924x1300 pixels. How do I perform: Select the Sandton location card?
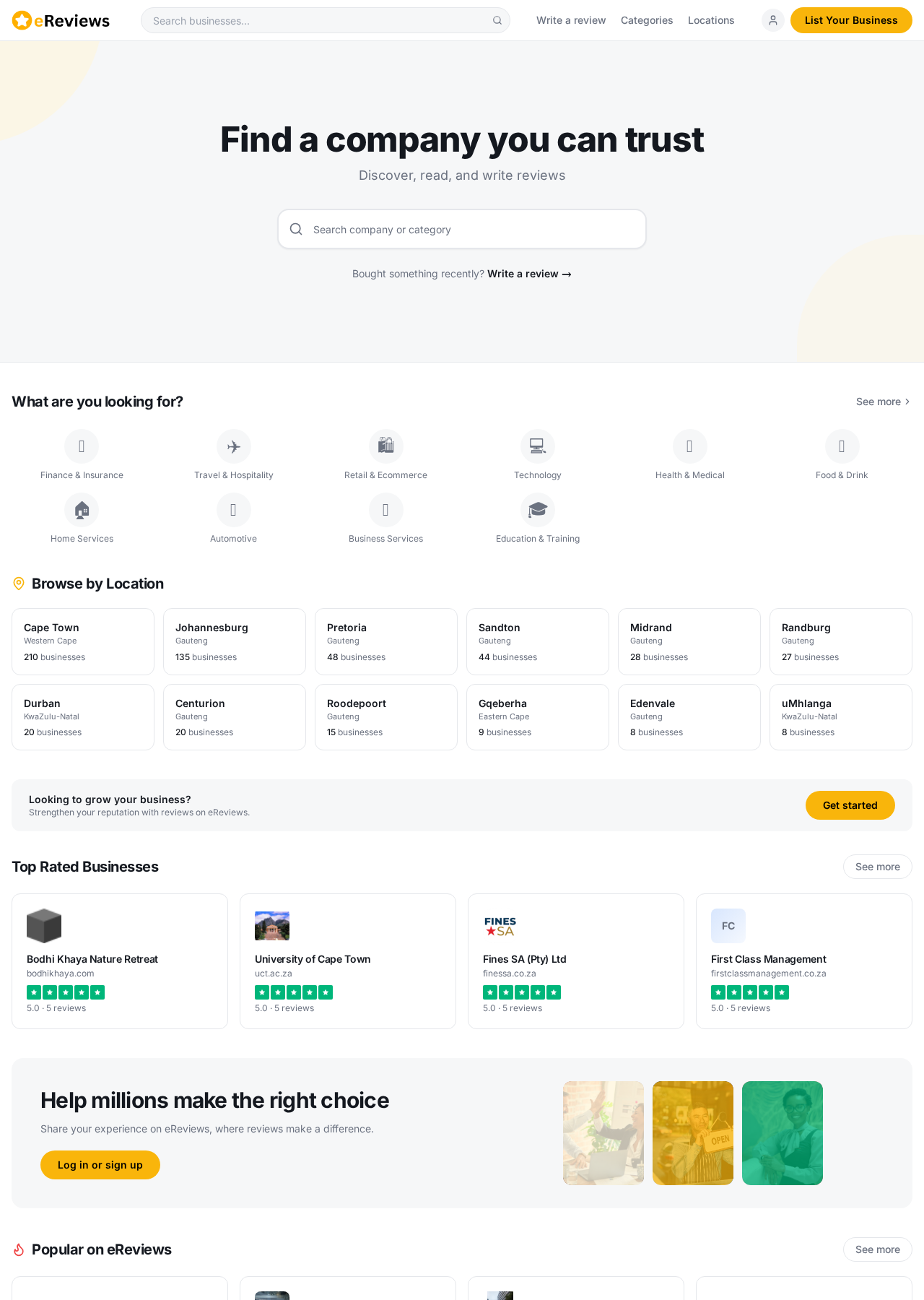point(538,641)
